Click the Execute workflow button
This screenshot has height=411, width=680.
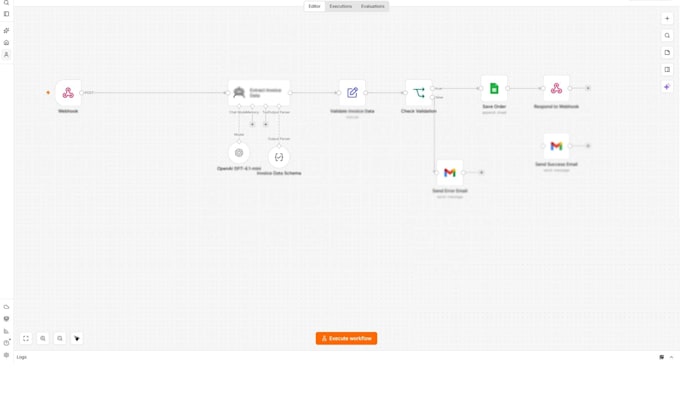coord(347,339)
